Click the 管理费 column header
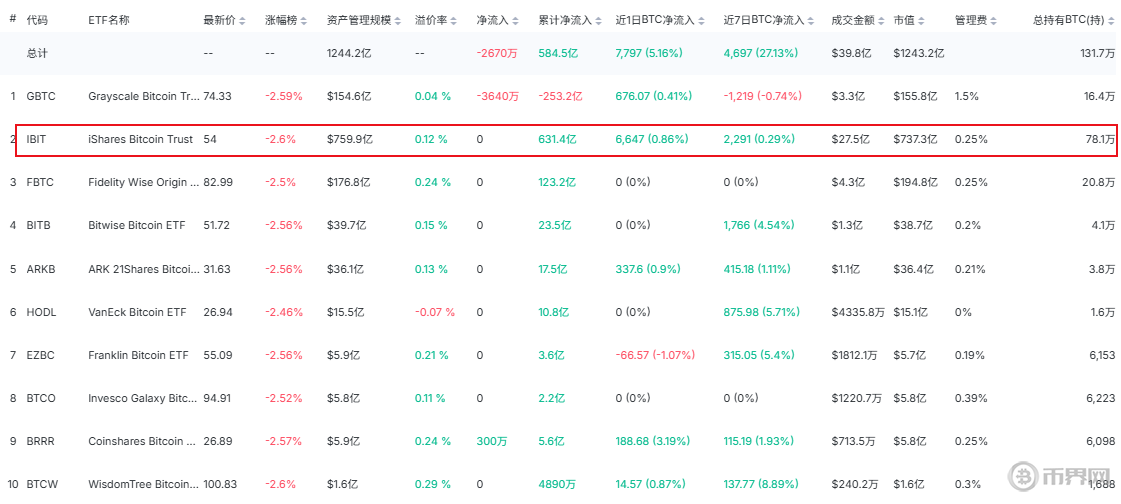This screenshot has height=504, width=1121. 971,20
